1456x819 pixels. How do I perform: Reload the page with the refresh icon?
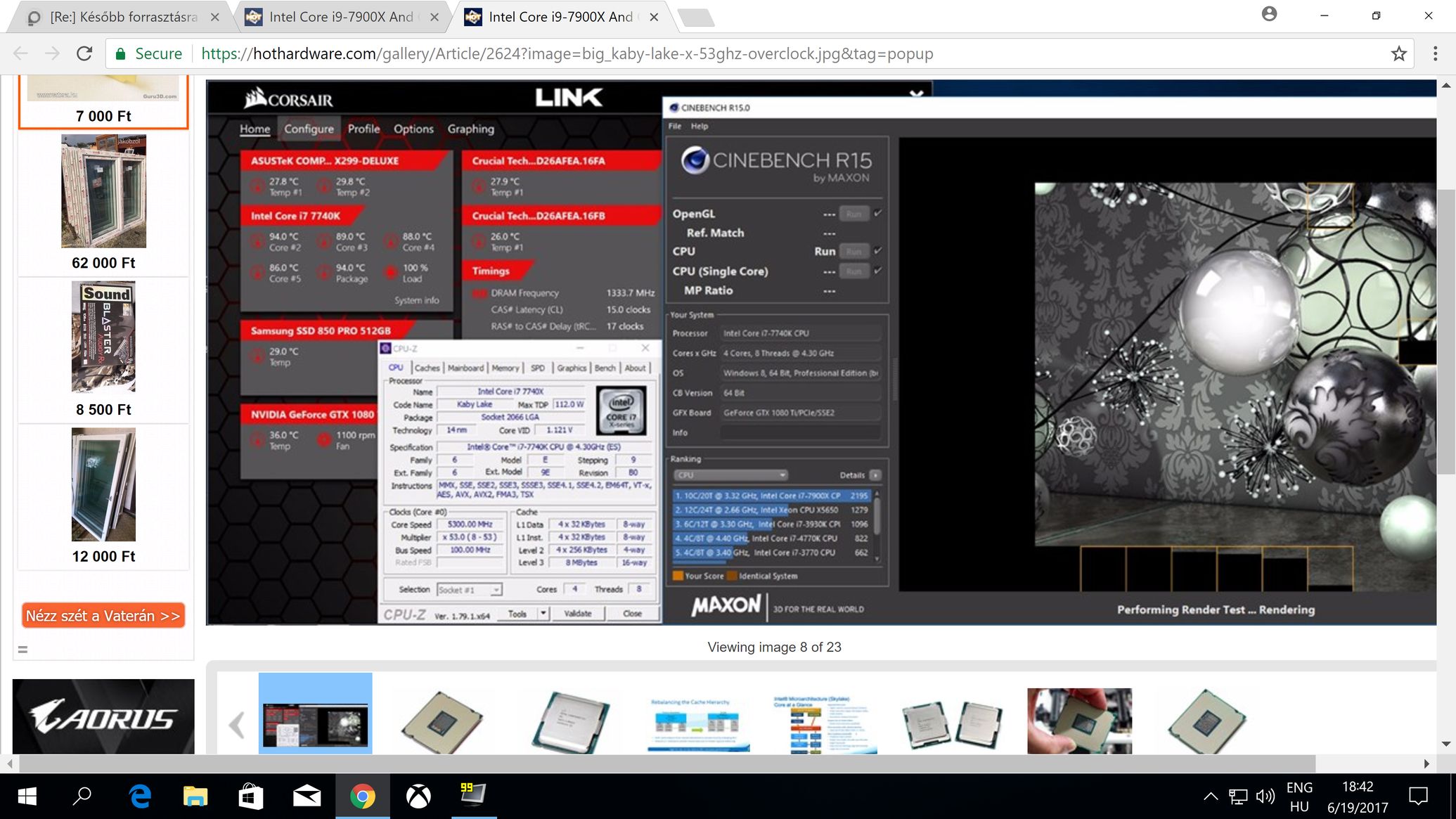tap(84, 53)
